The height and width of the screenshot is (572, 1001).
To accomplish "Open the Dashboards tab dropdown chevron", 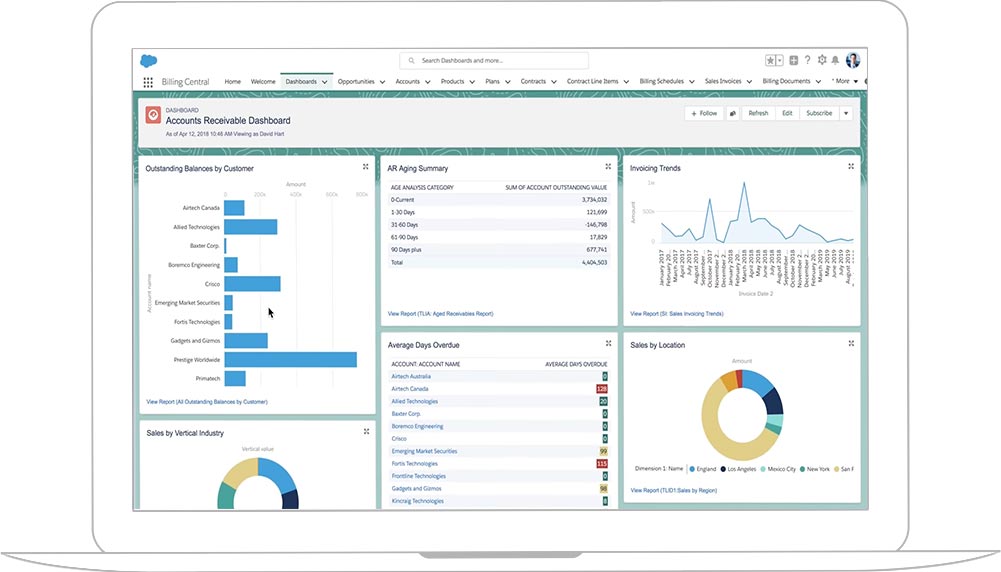I will click(324, 82).
